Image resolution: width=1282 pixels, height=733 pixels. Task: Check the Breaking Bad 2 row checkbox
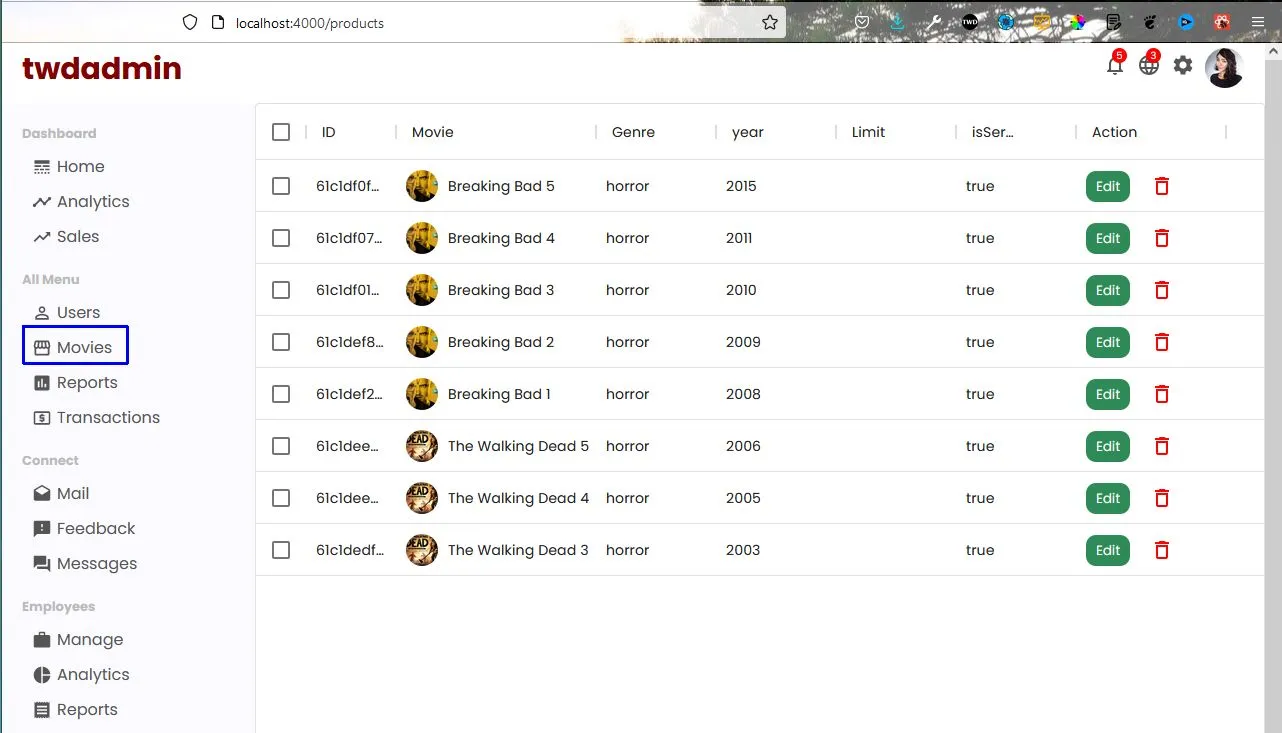click(x=281, y=342)
